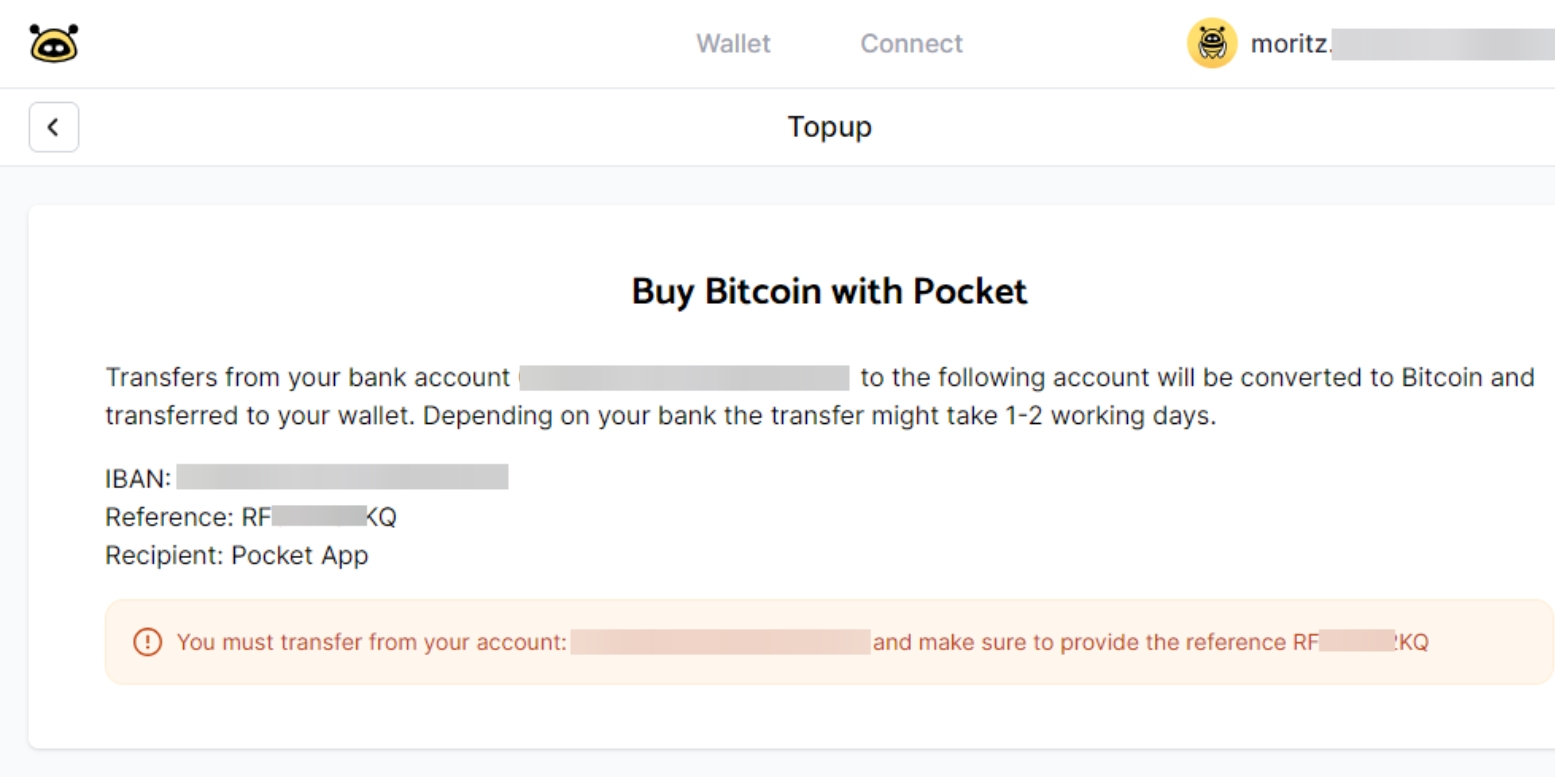This screenshot has width=1555, height=777.
Task: Click the Reference code line
Action: pyautogui.click(x=252, y=517)
